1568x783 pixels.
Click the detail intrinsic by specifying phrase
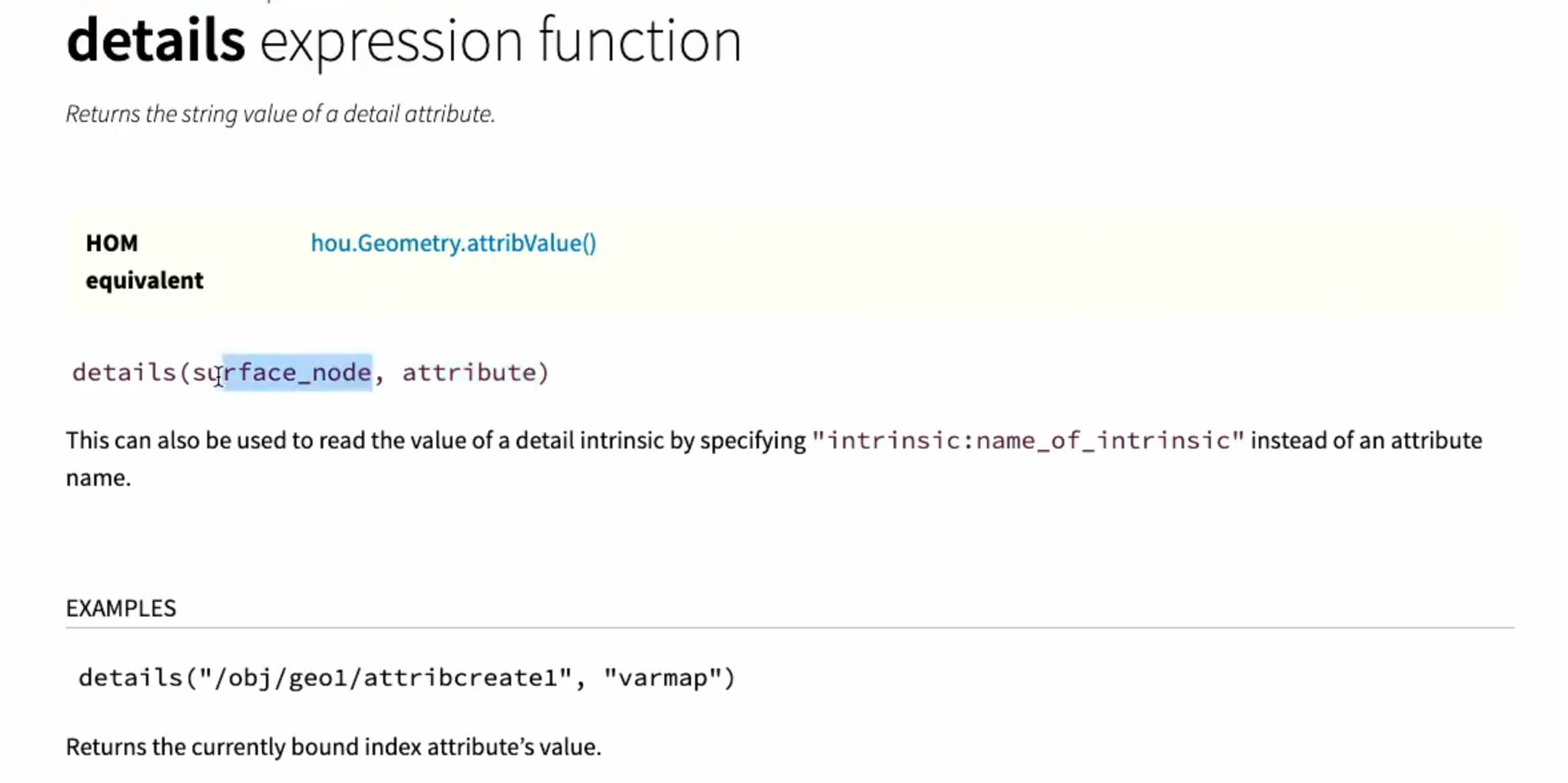point(660,441)
